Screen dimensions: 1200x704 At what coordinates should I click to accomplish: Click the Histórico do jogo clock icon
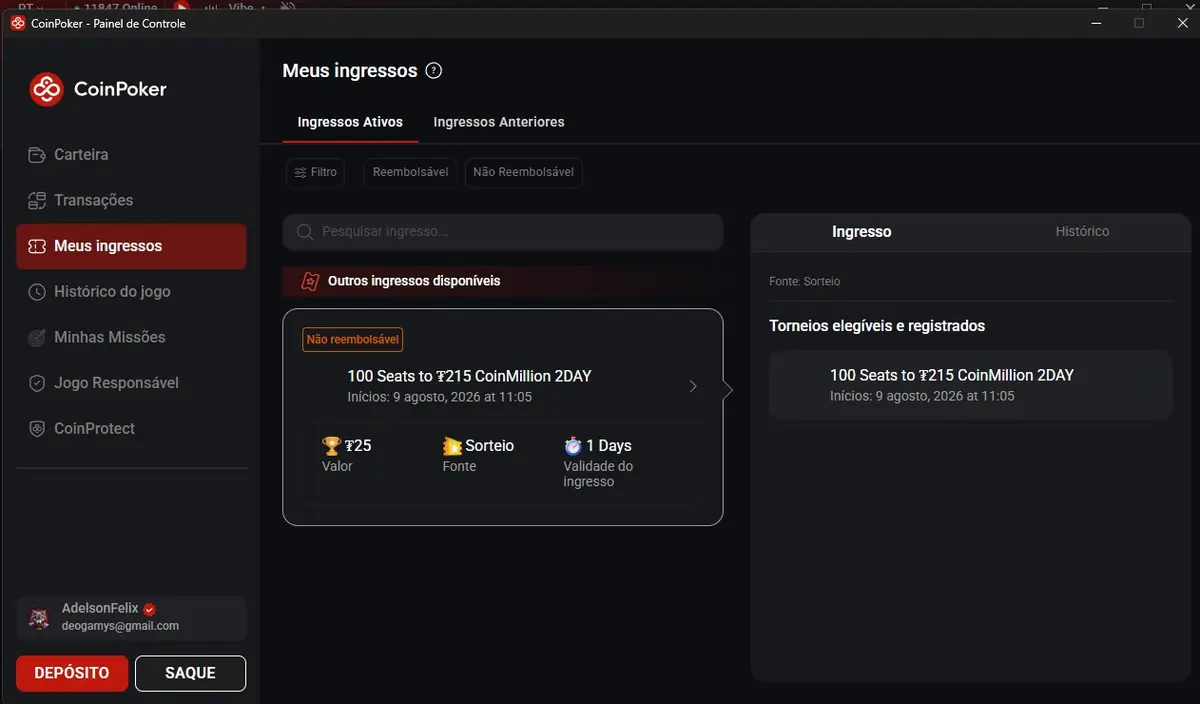[37, 292]
